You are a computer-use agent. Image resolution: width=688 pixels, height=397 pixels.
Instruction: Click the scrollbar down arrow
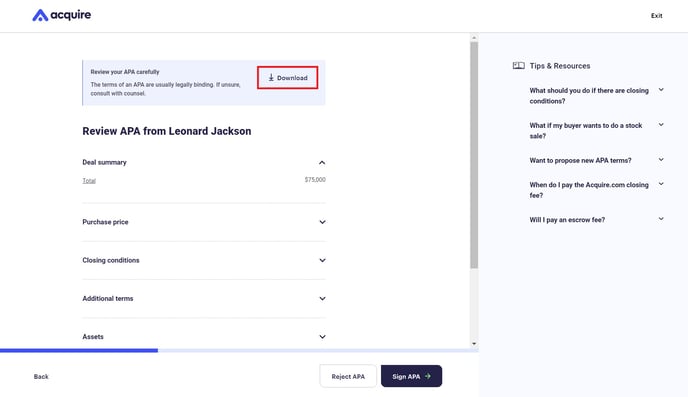(x=474, y=344)
